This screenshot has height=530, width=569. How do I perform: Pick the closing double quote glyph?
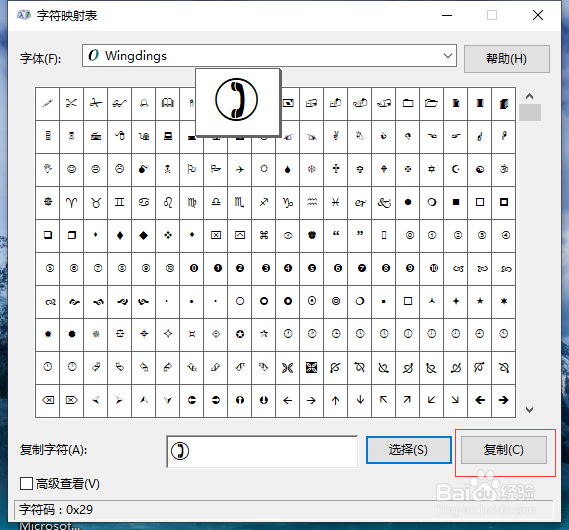[360, 236]
